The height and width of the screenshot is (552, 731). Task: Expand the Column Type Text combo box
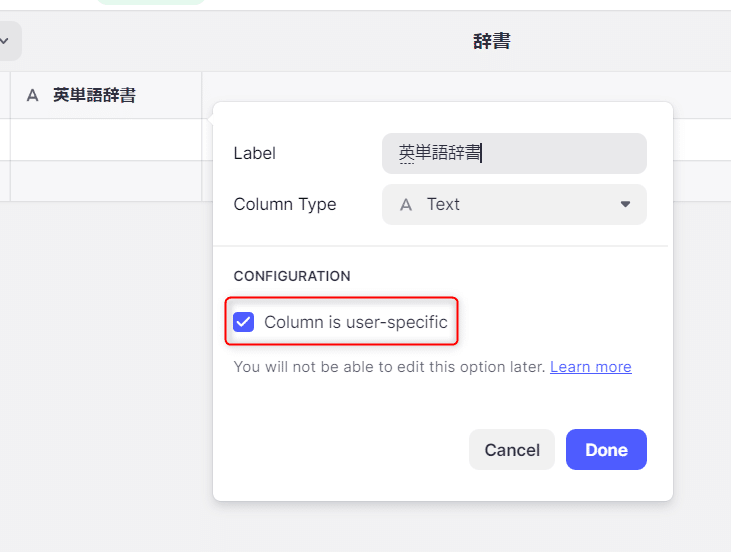pos(514,204)
